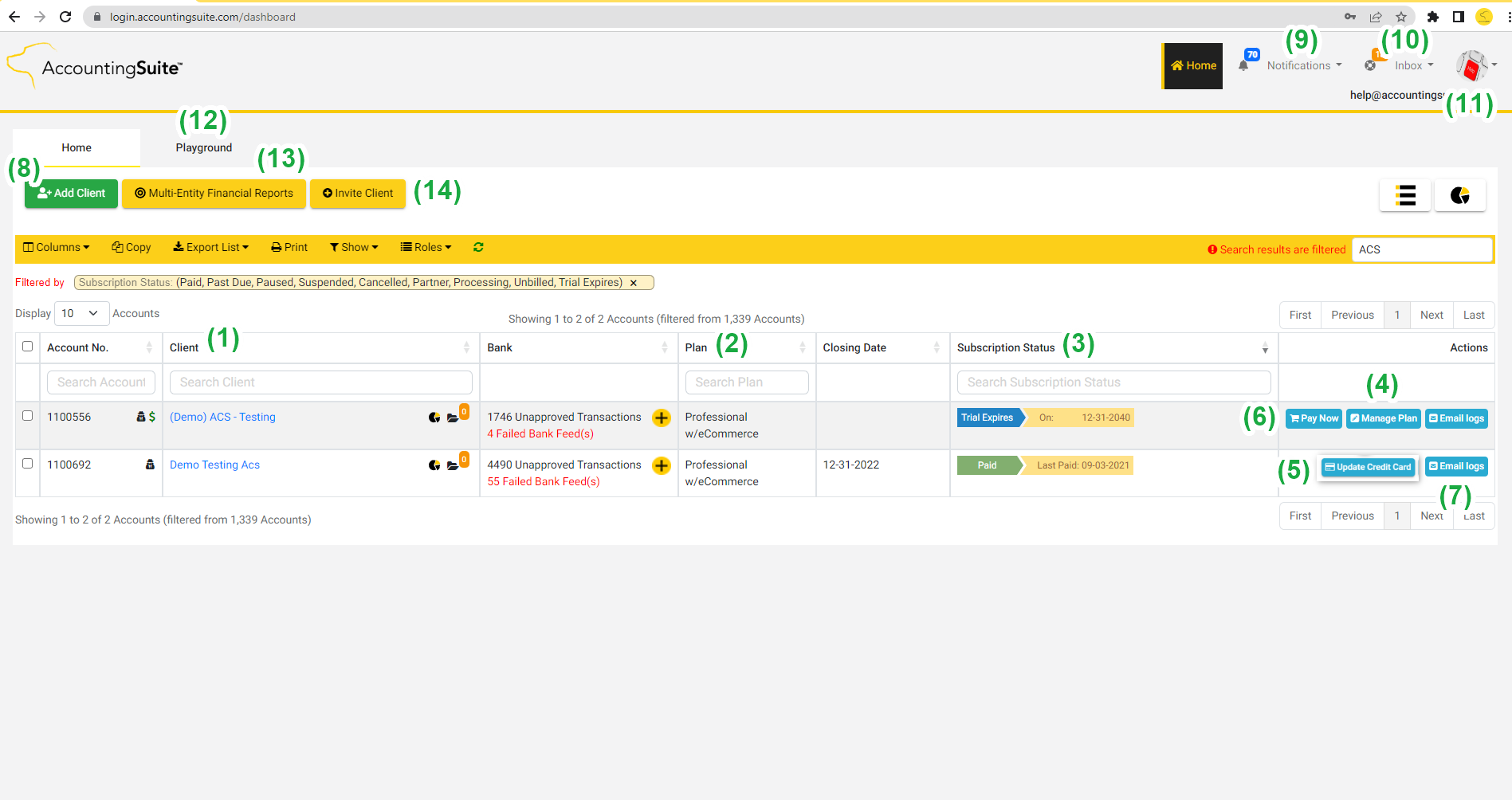Click Print in the table toolbar
Image resolution: width=1512 pixels, height=800 pixels.
point(289,247)
